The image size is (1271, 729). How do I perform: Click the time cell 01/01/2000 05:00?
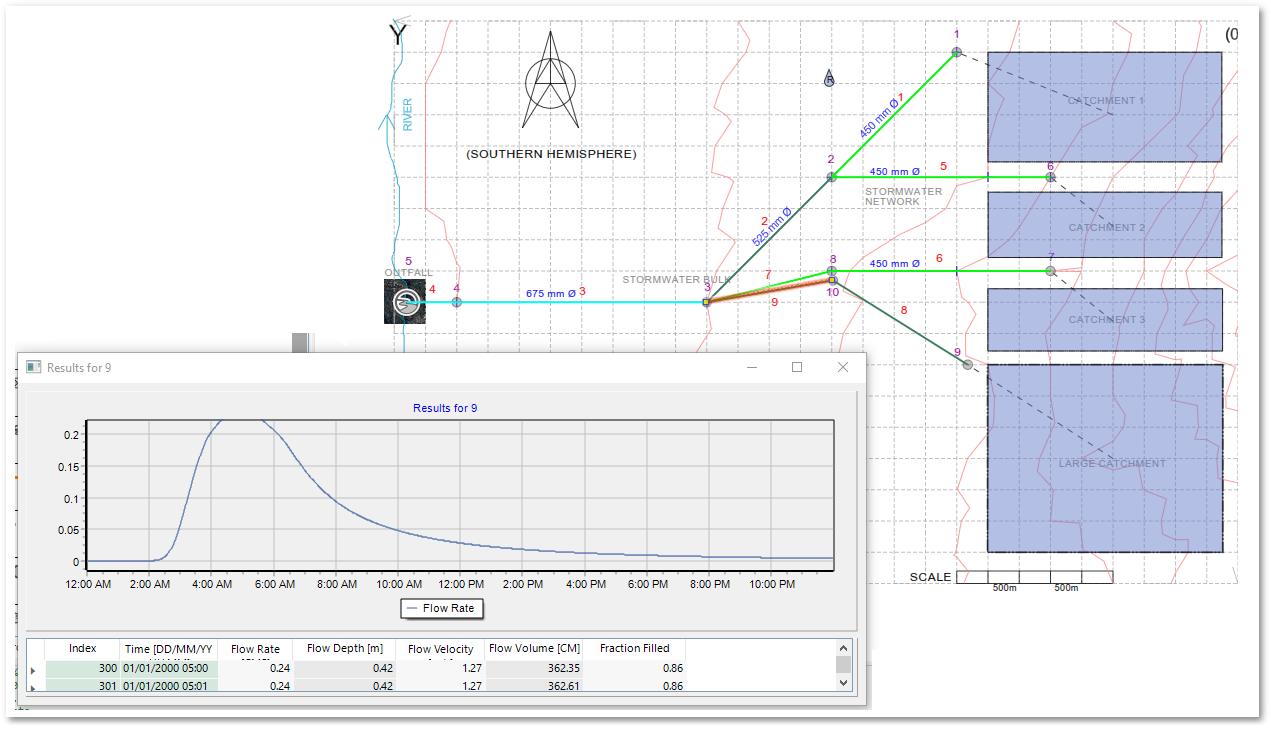(x=169, y=667)
